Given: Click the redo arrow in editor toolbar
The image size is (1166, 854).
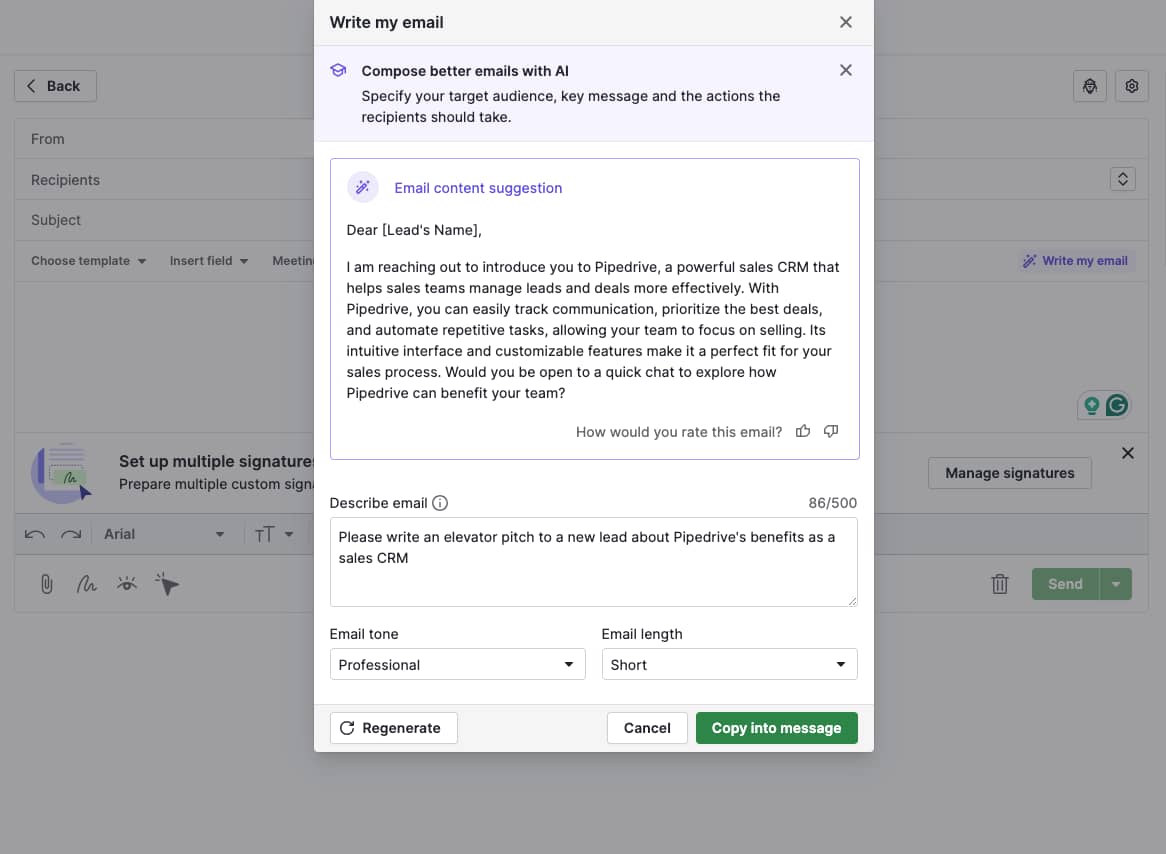Looking at the screenshot, I should (x=71, y=534).
